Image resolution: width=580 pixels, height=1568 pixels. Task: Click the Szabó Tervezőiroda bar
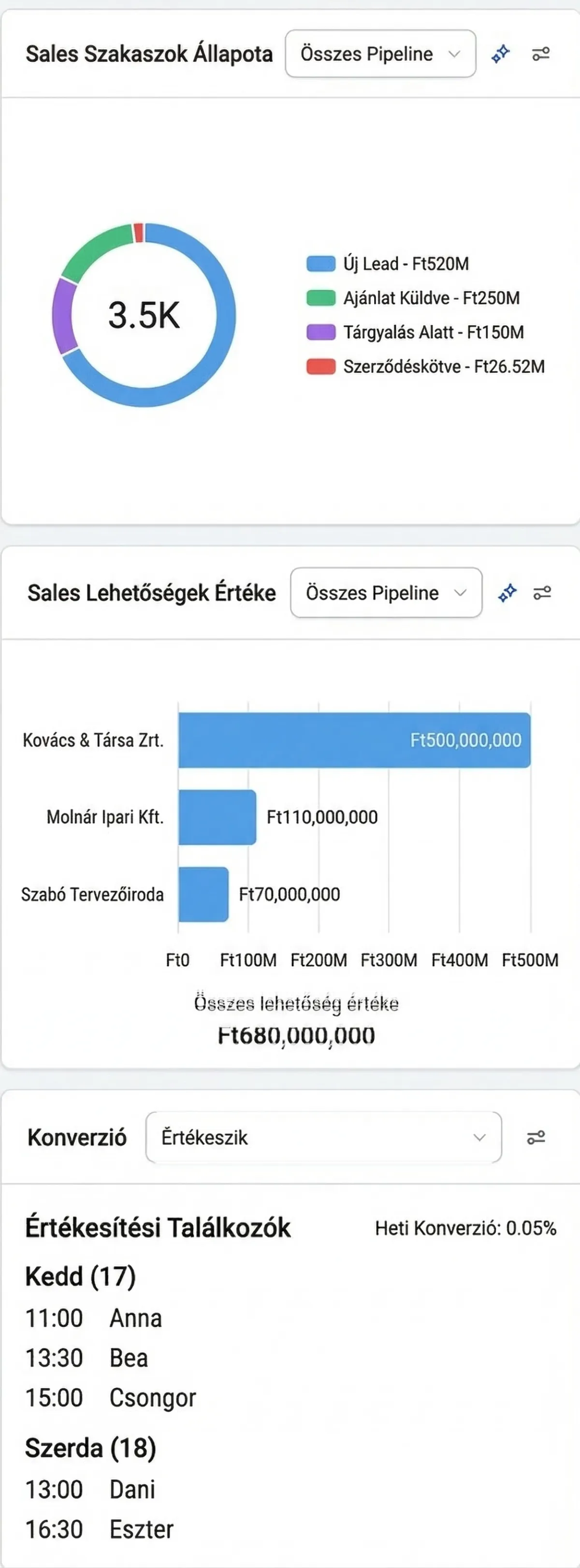pos(203,894)
